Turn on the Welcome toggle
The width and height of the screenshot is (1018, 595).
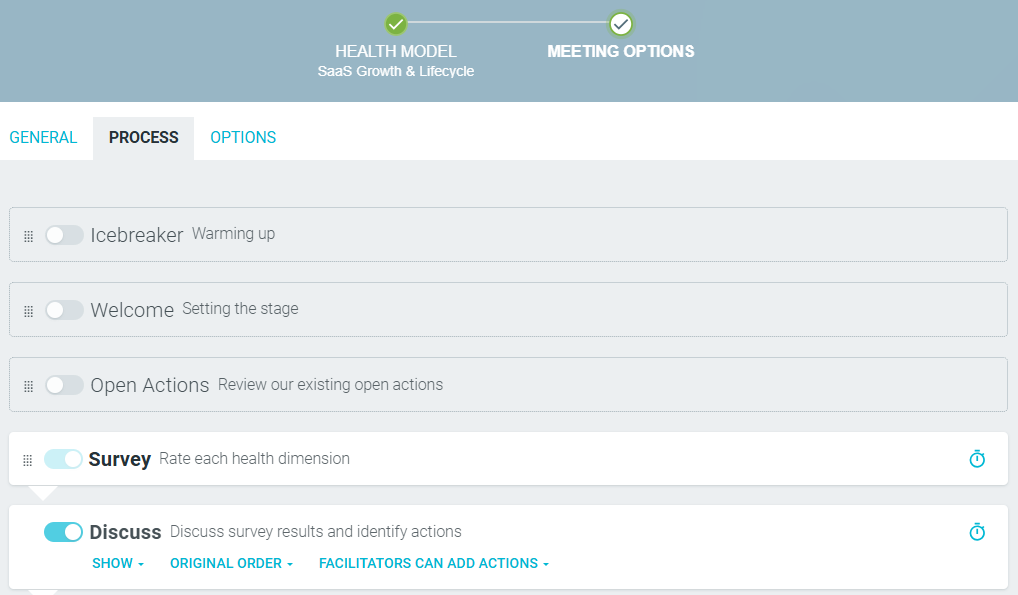pyautogui.click(x=64, y=310)
